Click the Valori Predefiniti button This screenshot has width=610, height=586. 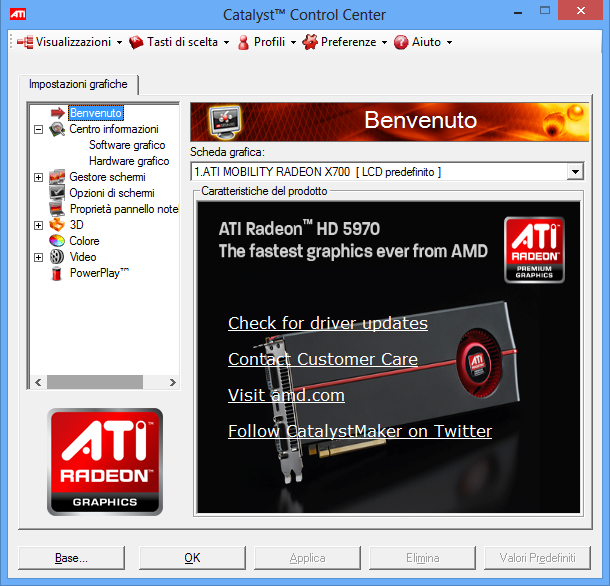(x=537, y=558)
